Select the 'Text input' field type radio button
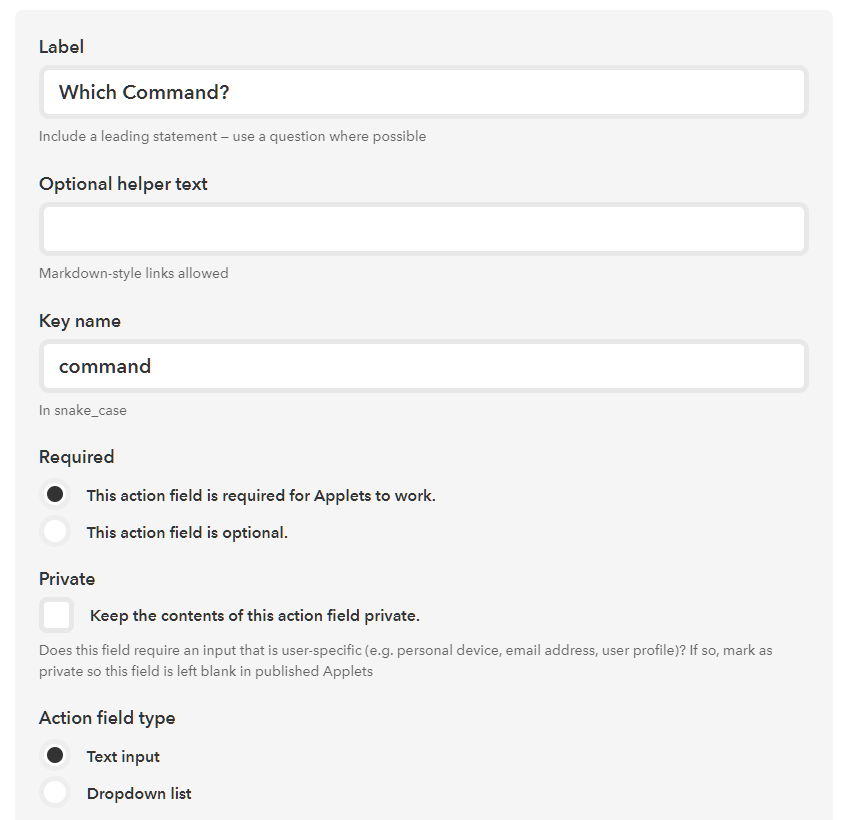 (56, 756)
